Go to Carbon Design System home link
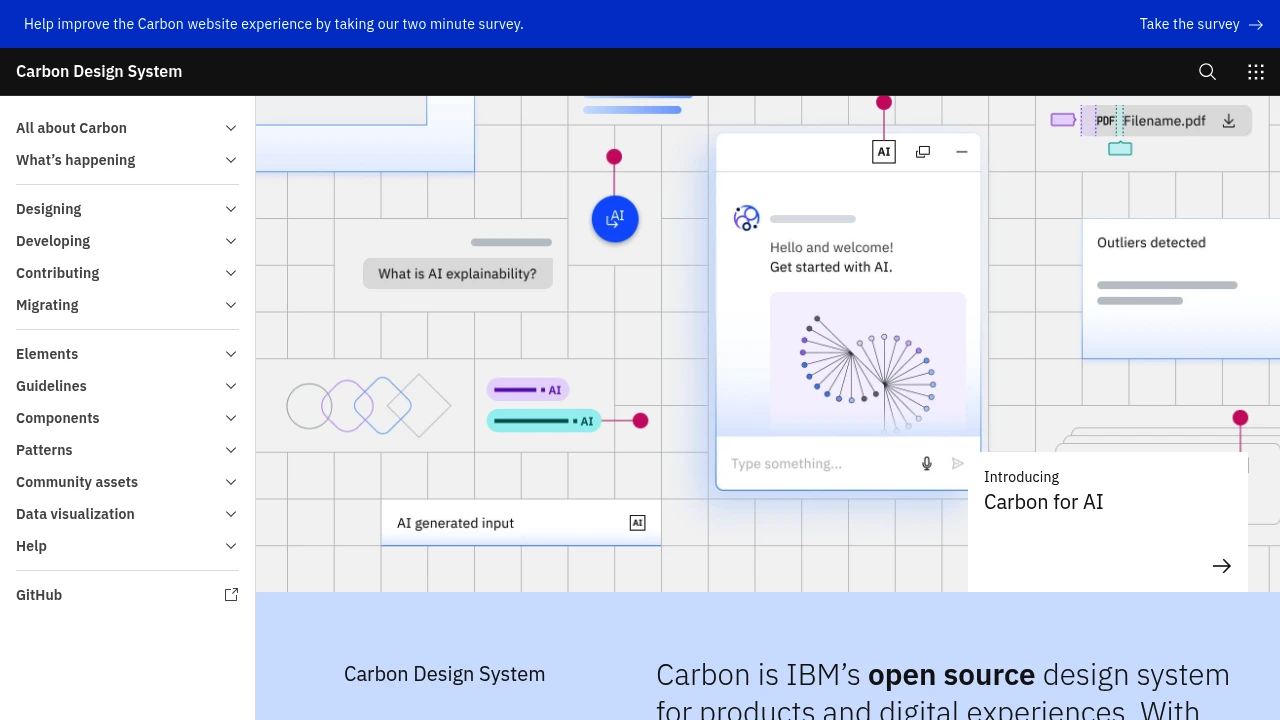Viewport: 1280px width, 720px height. [x=99, y=72]
